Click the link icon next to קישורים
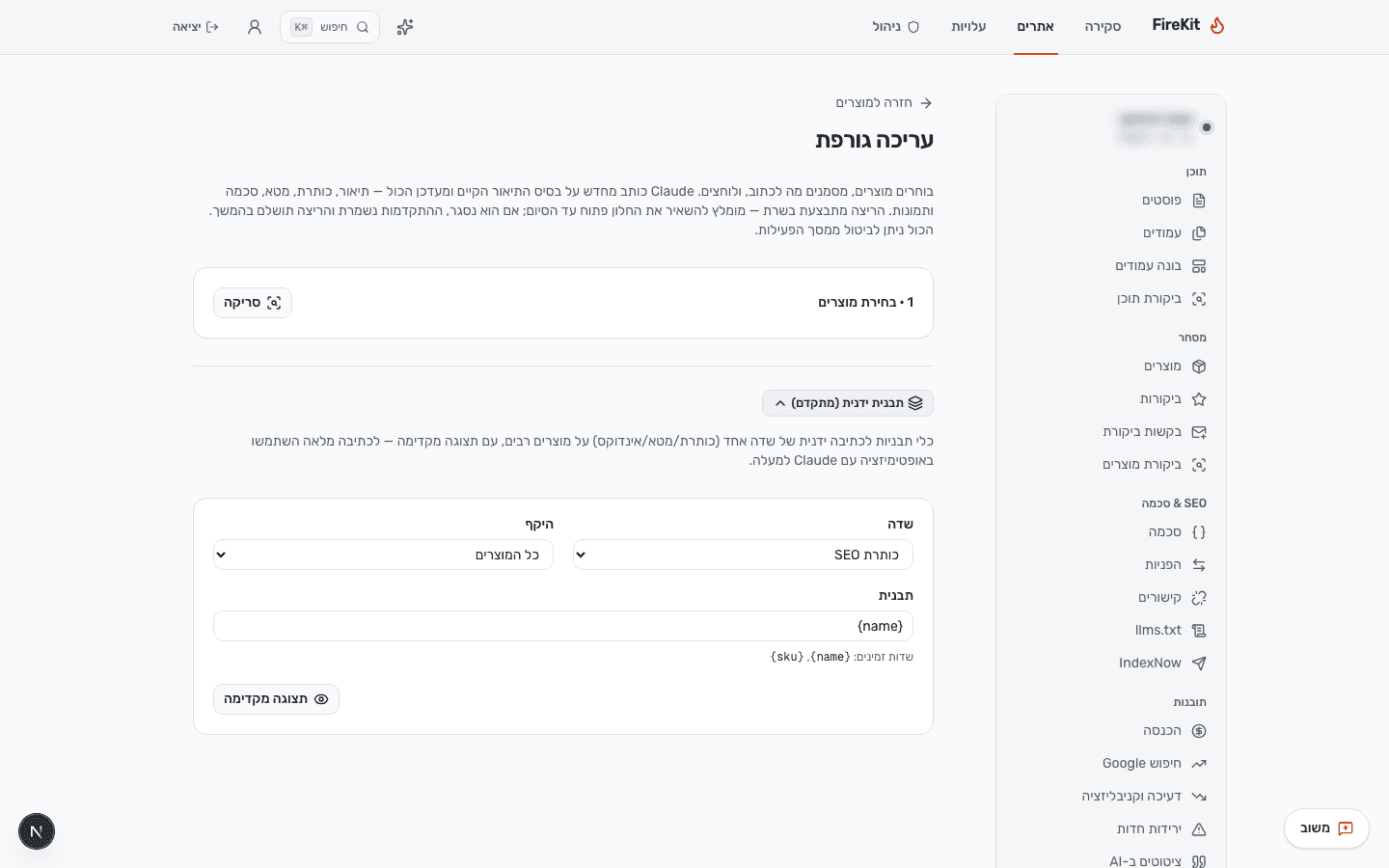Image resolution: width=1389 pixels, height=868 pixels. click(1199, 598)
